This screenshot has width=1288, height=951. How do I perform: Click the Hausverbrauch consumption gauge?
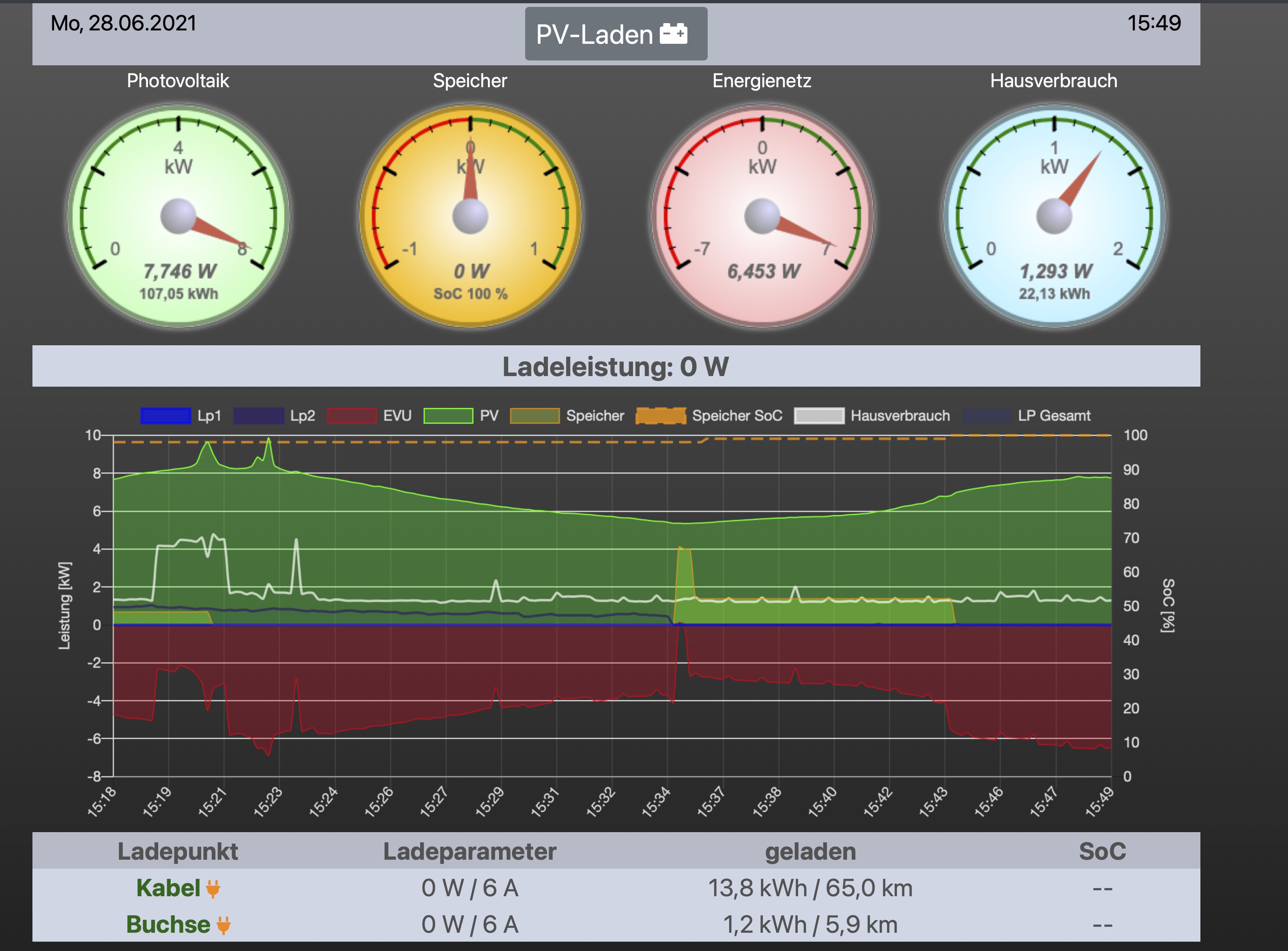pos(1054,216)
